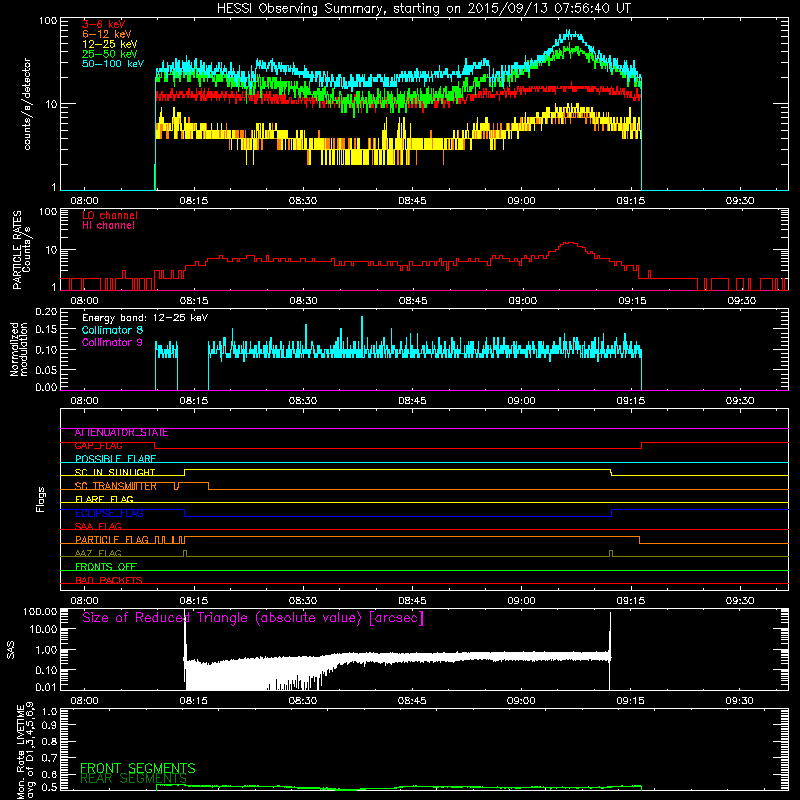Select the 25-50 keV legend label

point(110,54)
